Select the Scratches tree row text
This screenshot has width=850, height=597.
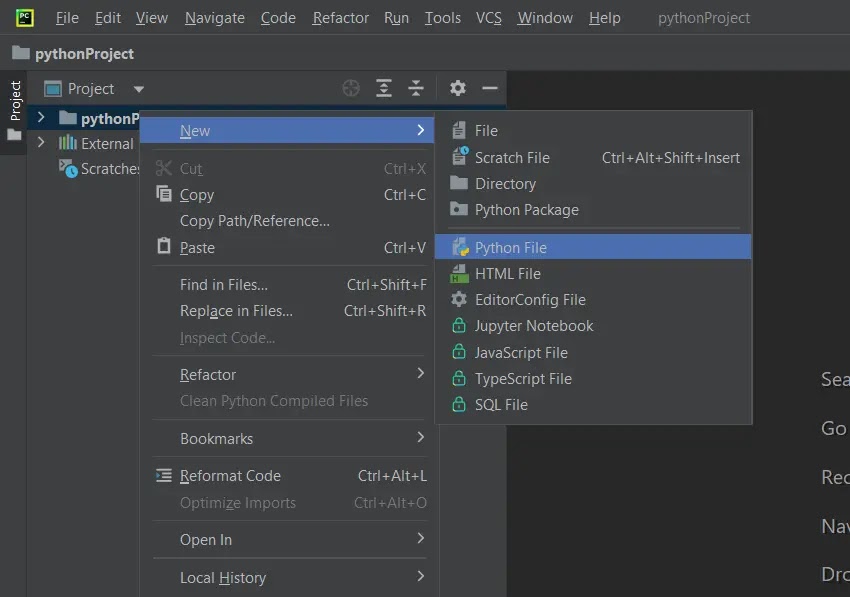110,169
